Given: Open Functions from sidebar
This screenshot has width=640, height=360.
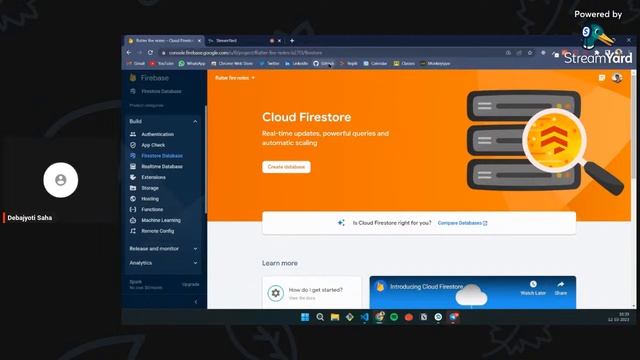Looking at the screenshot, I should pyautogui.click(x=152, y=209).
